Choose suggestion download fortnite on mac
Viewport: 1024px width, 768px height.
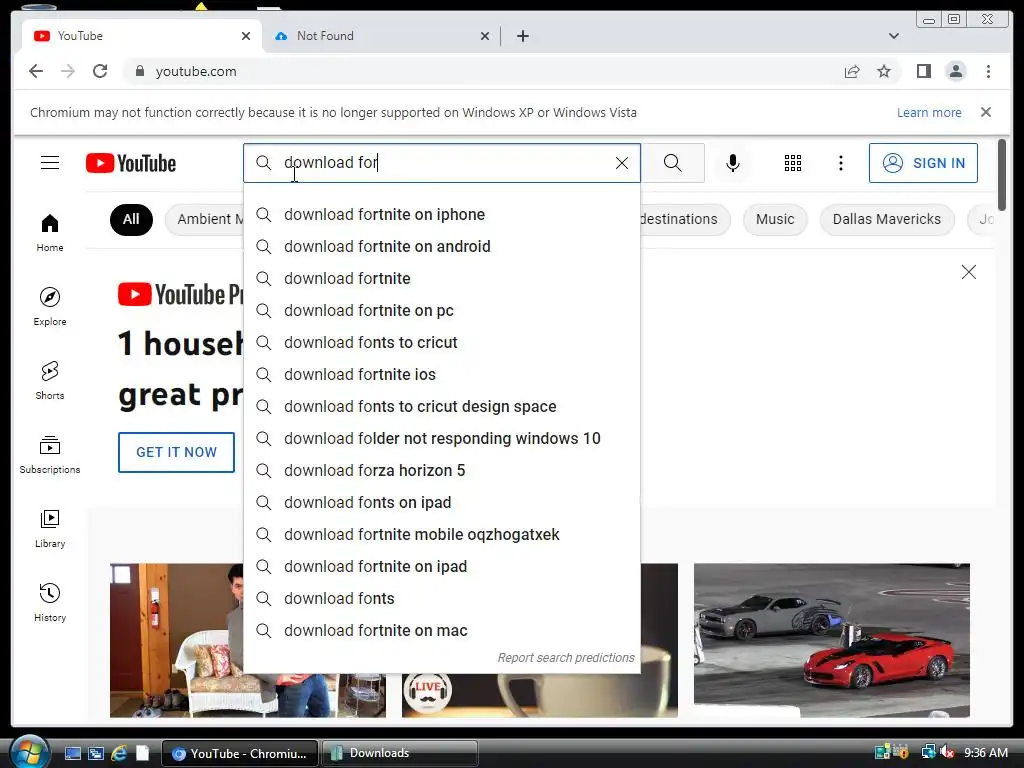coord(442,630)
